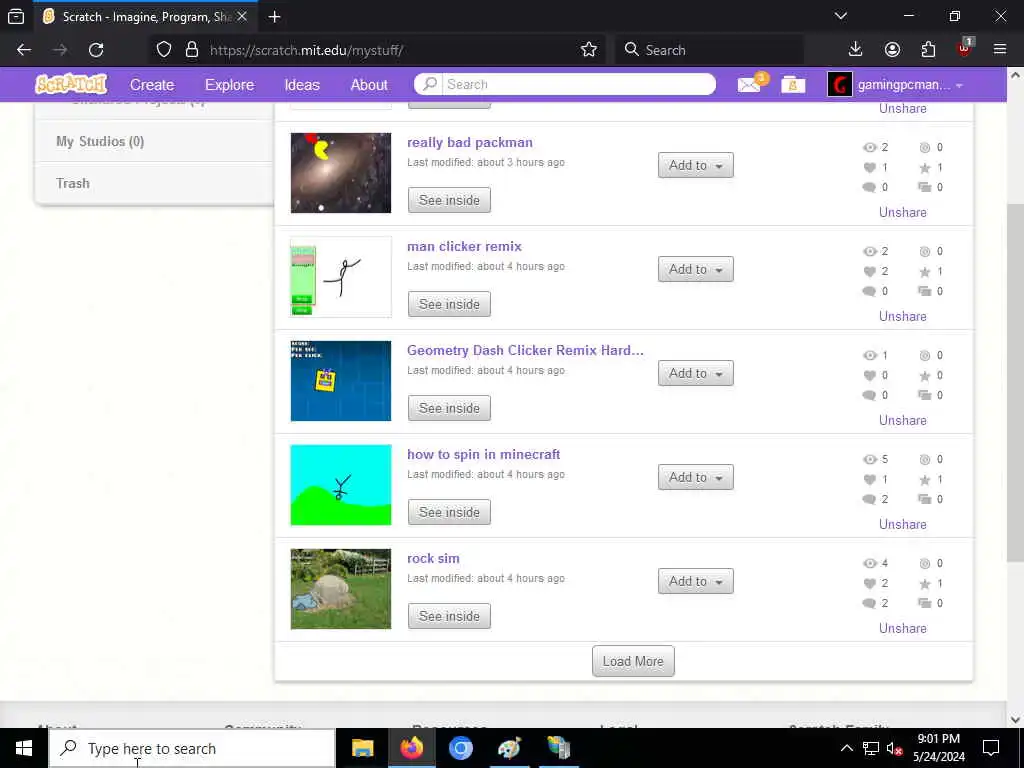This screenshot has height=768, width=1024.
Task: Open the Create menu item
Action: (152, 85)
